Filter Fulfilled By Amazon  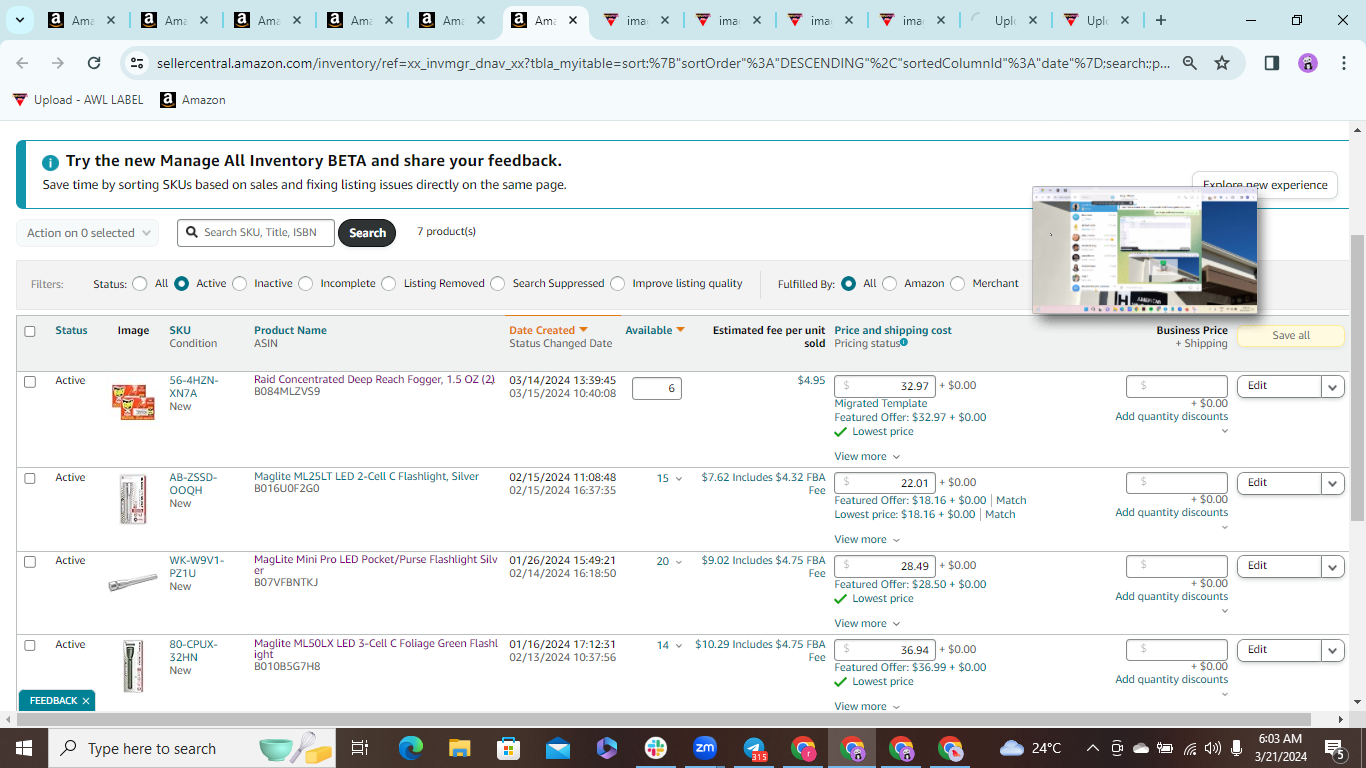tap(890, 284)
